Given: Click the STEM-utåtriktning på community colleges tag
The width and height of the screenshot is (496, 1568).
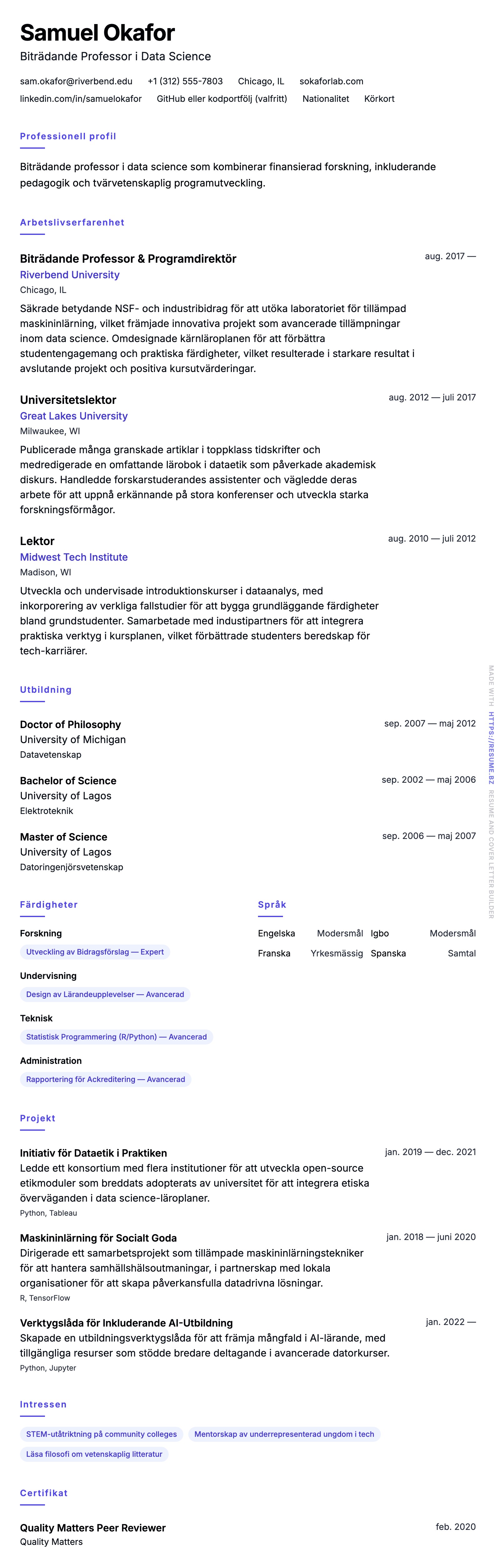Looking at the screenshot, I should [x=101, y=1434].
